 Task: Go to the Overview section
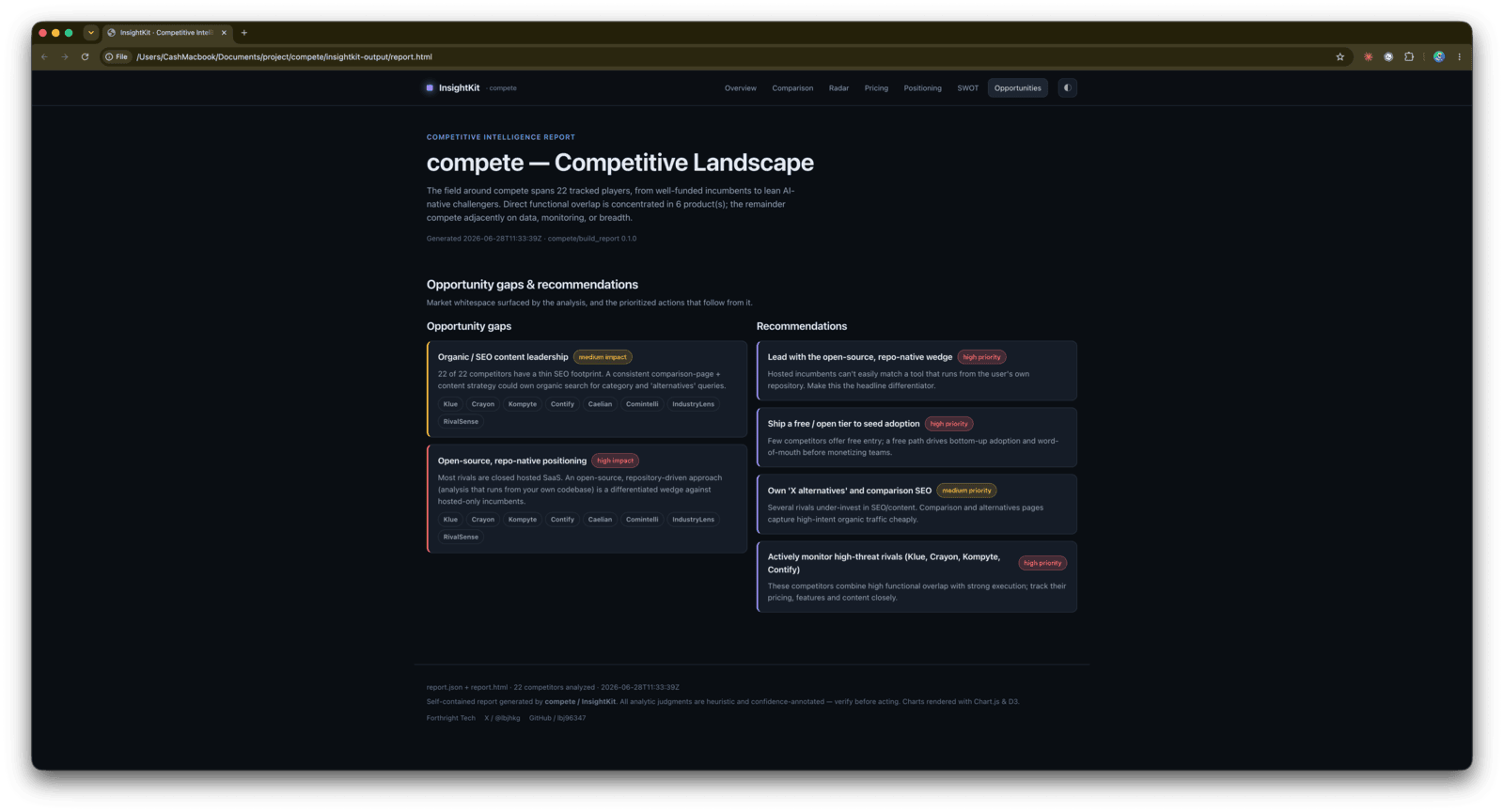tap(740, 88)
